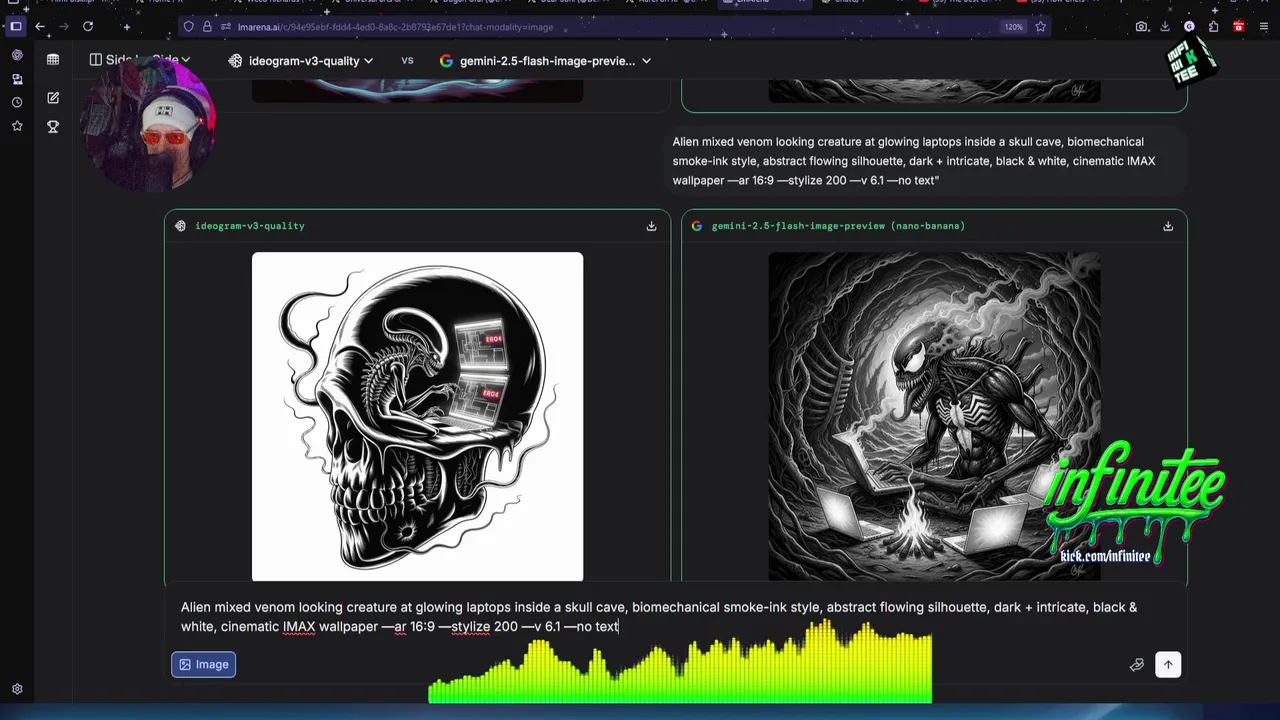This screenshot has height=720, width=1280.
Task: Open the venom campfire image from gemini
Action: (x=934, y=416)
